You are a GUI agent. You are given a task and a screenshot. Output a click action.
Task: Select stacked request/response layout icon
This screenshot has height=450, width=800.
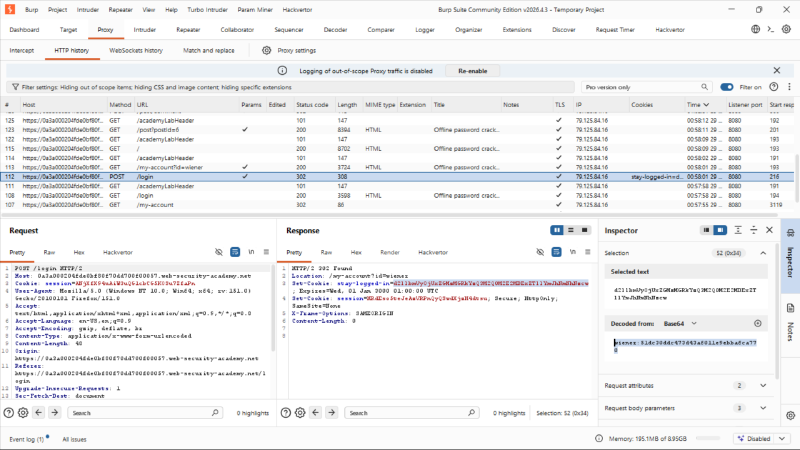pos(571,230)
